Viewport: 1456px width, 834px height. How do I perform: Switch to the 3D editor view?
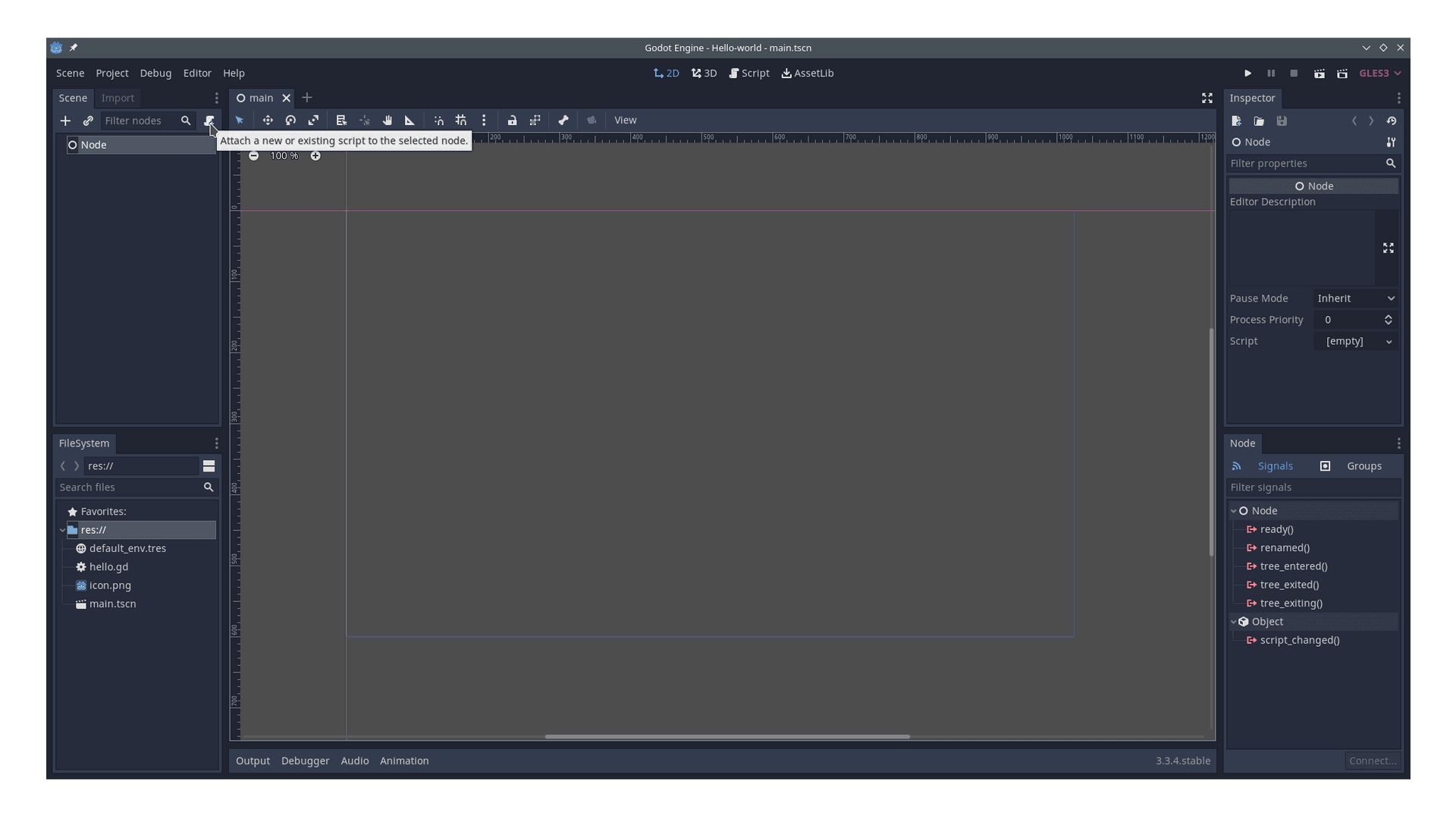705,72
